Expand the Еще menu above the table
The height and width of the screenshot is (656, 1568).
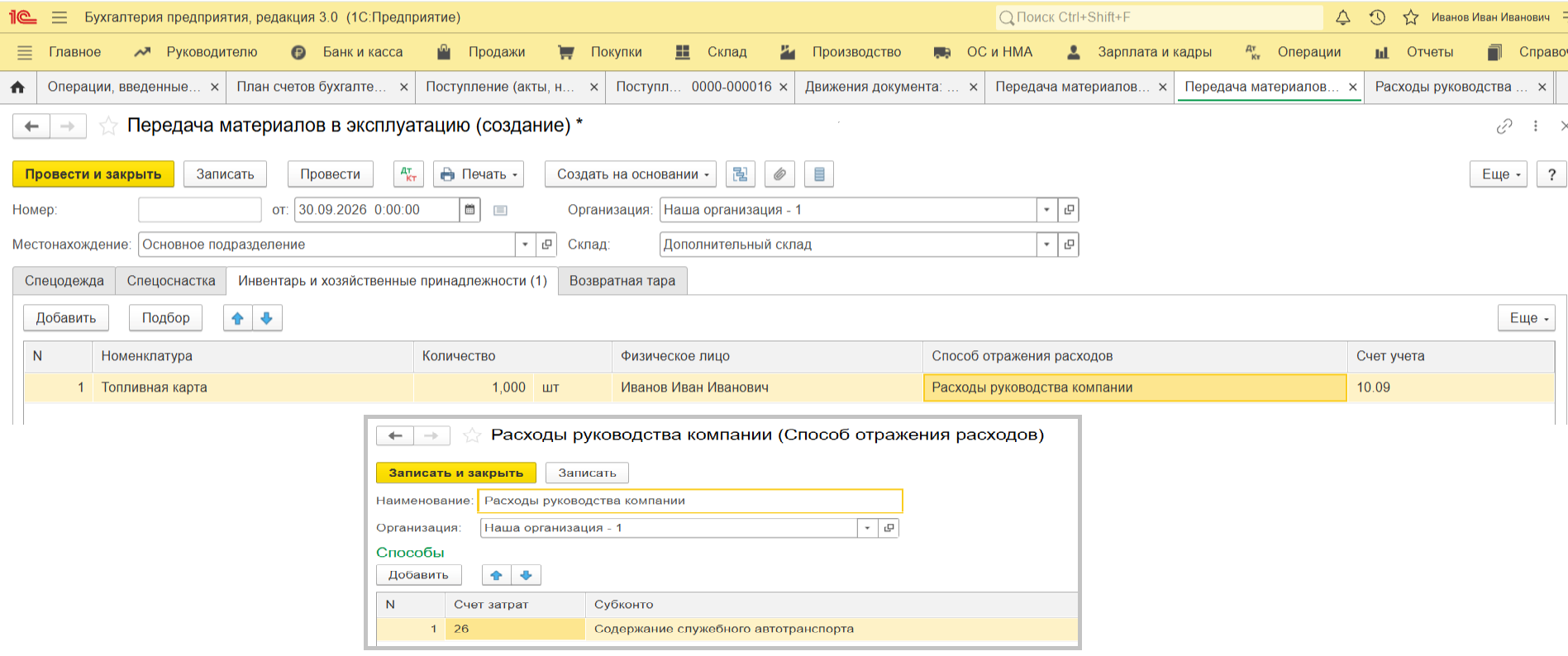click(x=1527, y=318)
